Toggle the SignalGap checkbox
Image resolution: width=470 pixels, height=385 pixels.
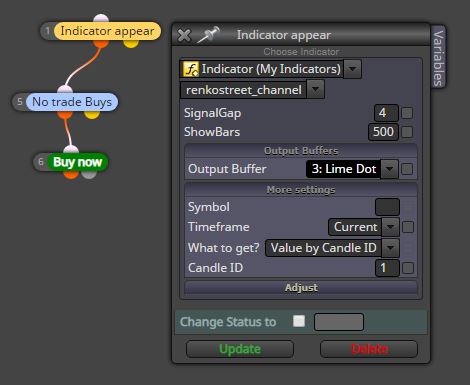coord(407,113)
